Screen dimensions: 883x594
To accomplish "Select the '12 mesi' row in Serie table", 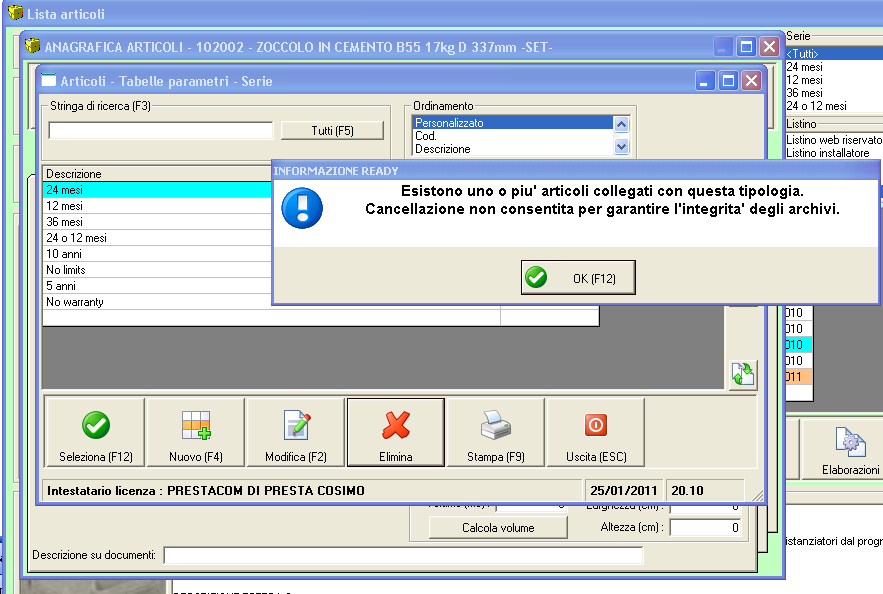I will point(157,206).
